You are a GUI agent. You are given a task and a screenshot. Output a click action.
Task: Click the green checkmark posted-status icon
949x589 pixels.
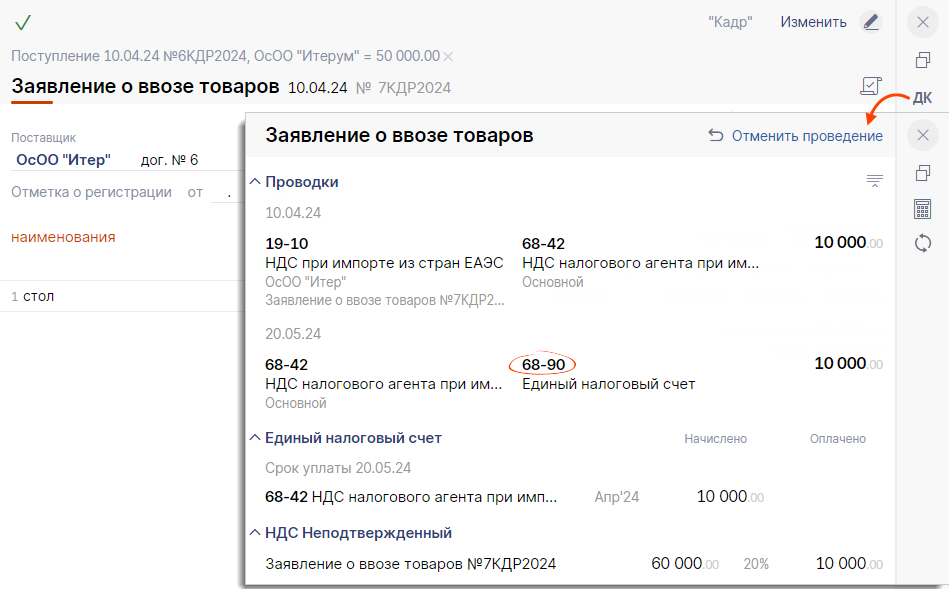(23, 22)
